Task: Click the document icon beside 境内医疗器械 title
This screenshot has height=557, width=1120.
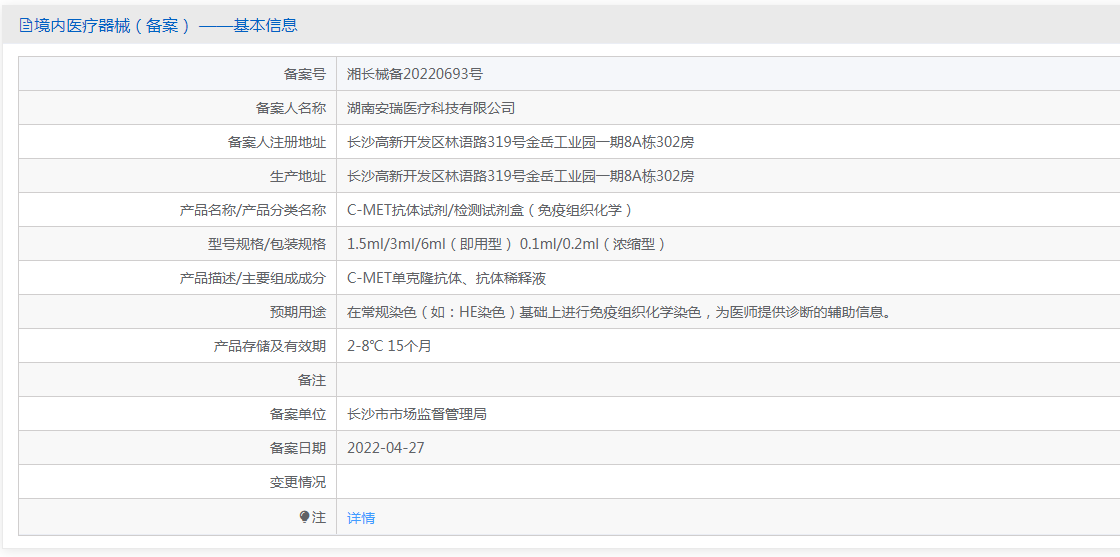Action: (x=26, y=26)
